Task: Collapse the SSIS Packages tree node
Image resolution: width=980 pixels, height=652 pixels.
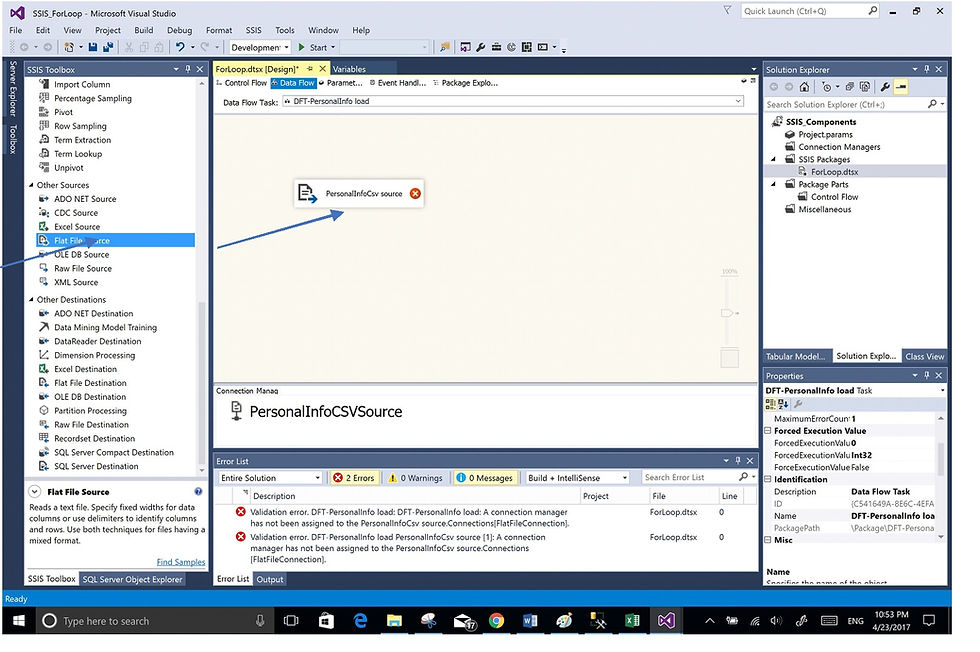Action: click(774, 159)
